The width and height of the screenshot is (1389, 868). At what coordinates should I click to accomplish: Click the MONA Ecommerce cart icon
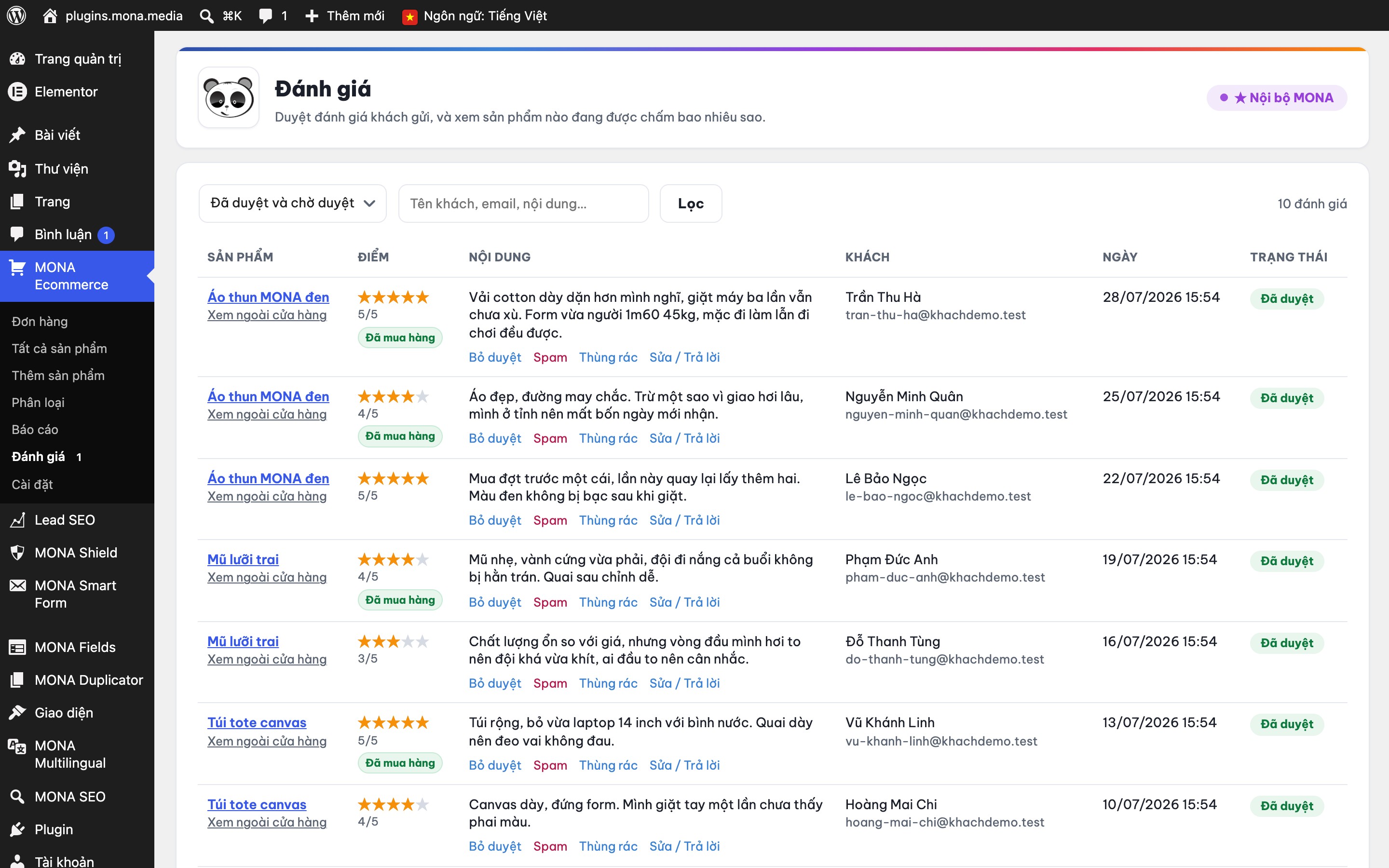(x=17, y=268)
